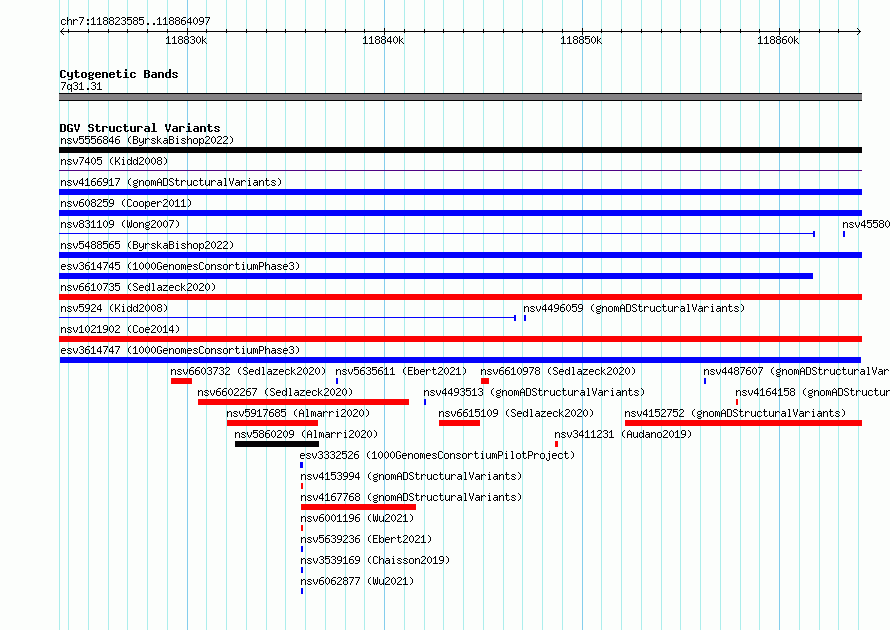Click the blue esv3614745 variant bar
Screen dimensions: 890x630
[x=436, y=276]
